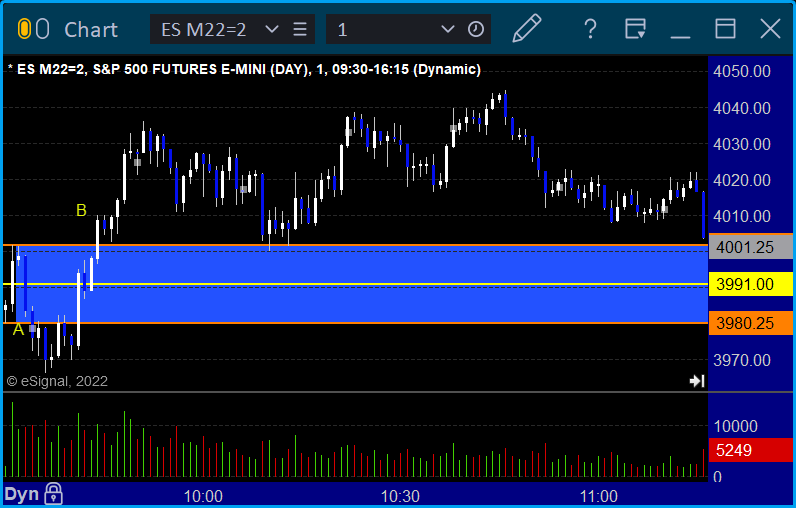
Task: Click the 3970.00 price axis label
Action: pos(742,360)
